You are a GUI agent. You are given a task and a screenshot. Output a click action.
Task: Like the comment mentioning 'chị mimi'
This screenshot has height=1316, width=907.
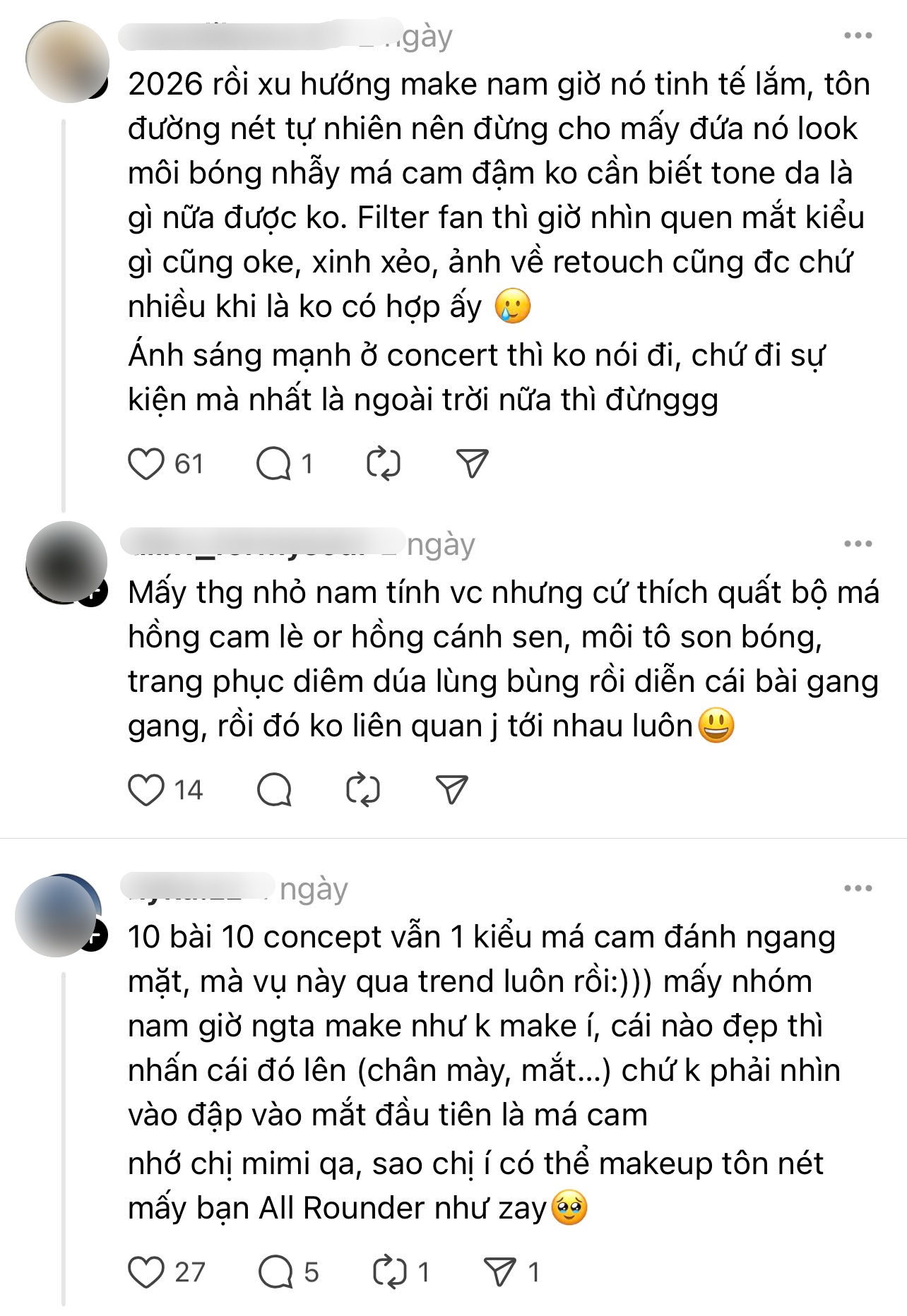[x=150, y=1267]
